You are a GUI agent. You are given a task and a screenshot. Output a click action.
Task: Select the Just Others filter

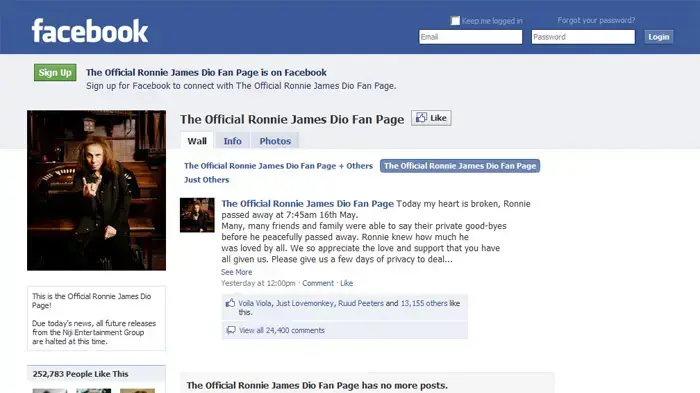[206, 180]
